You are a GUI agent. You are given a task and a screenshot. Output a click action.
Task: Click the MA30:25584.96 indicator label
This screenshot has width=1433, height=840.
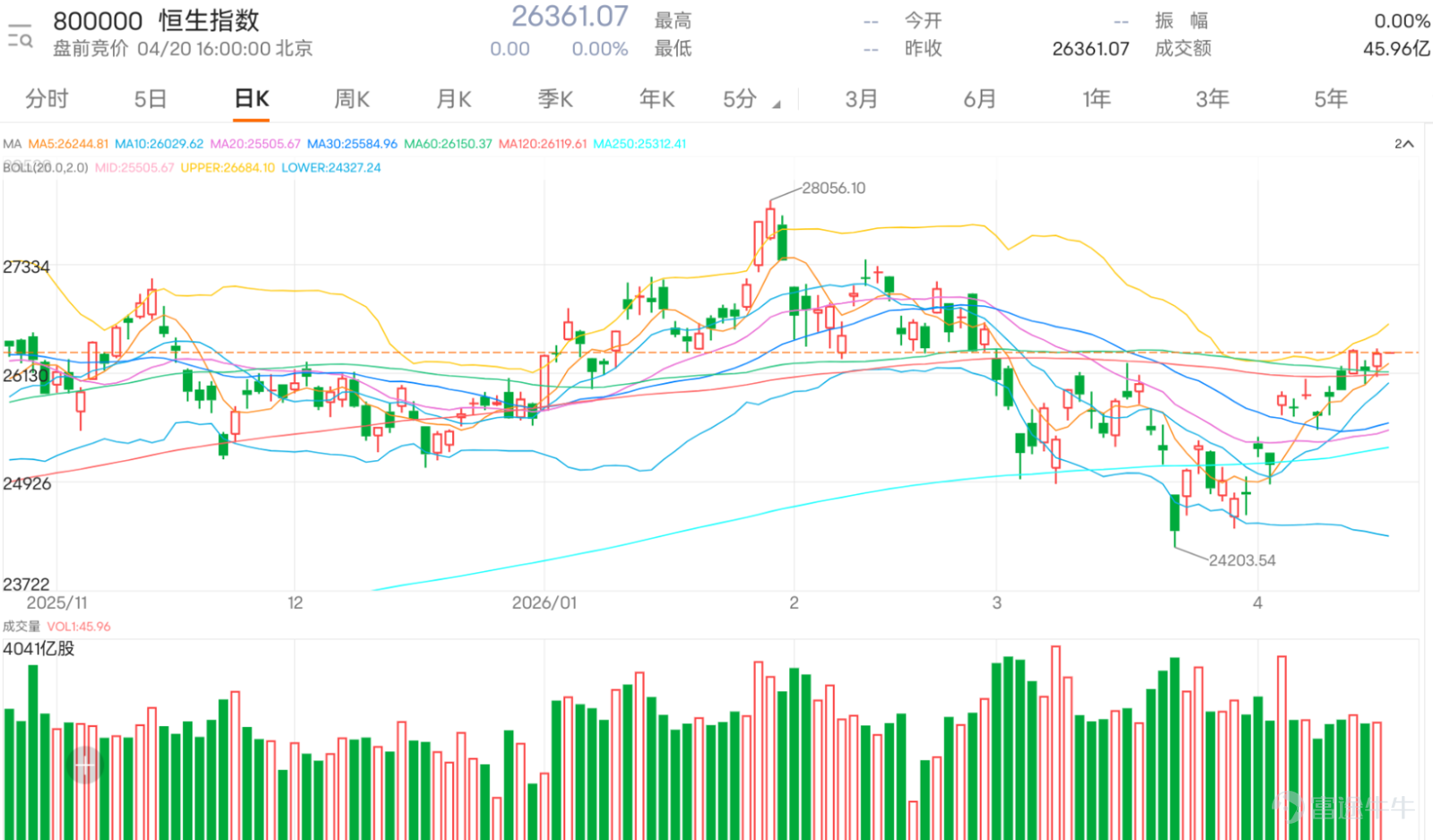[x=352, y=144]
